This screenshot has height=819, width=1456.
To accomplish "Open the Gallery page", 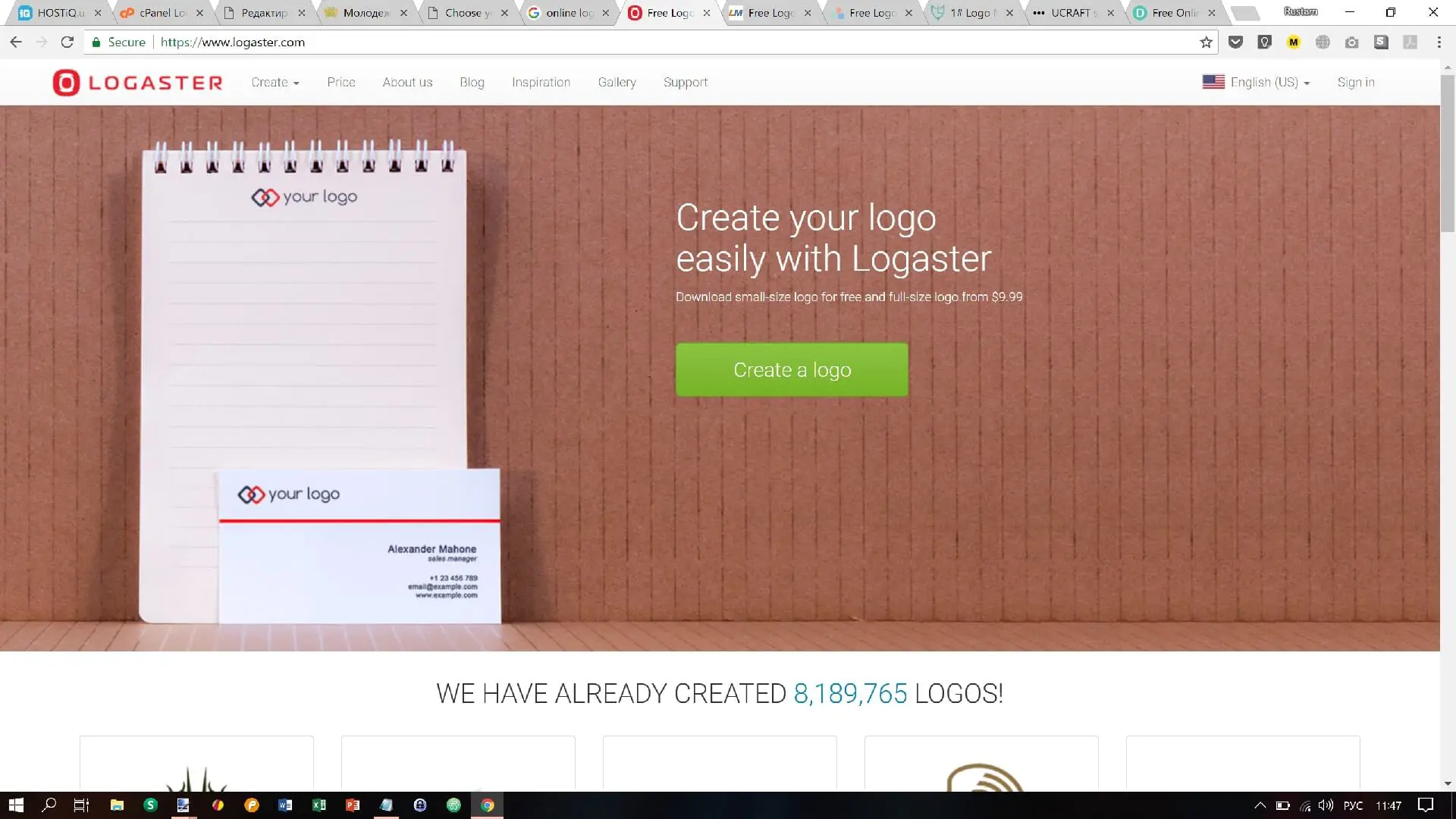I will [x=617, y=83].
